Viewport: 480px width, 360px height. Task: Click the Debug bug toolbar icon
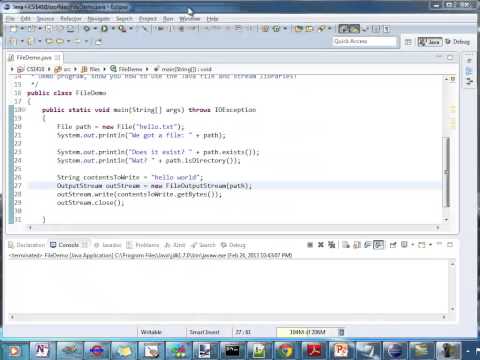click(x=87, y=29)
